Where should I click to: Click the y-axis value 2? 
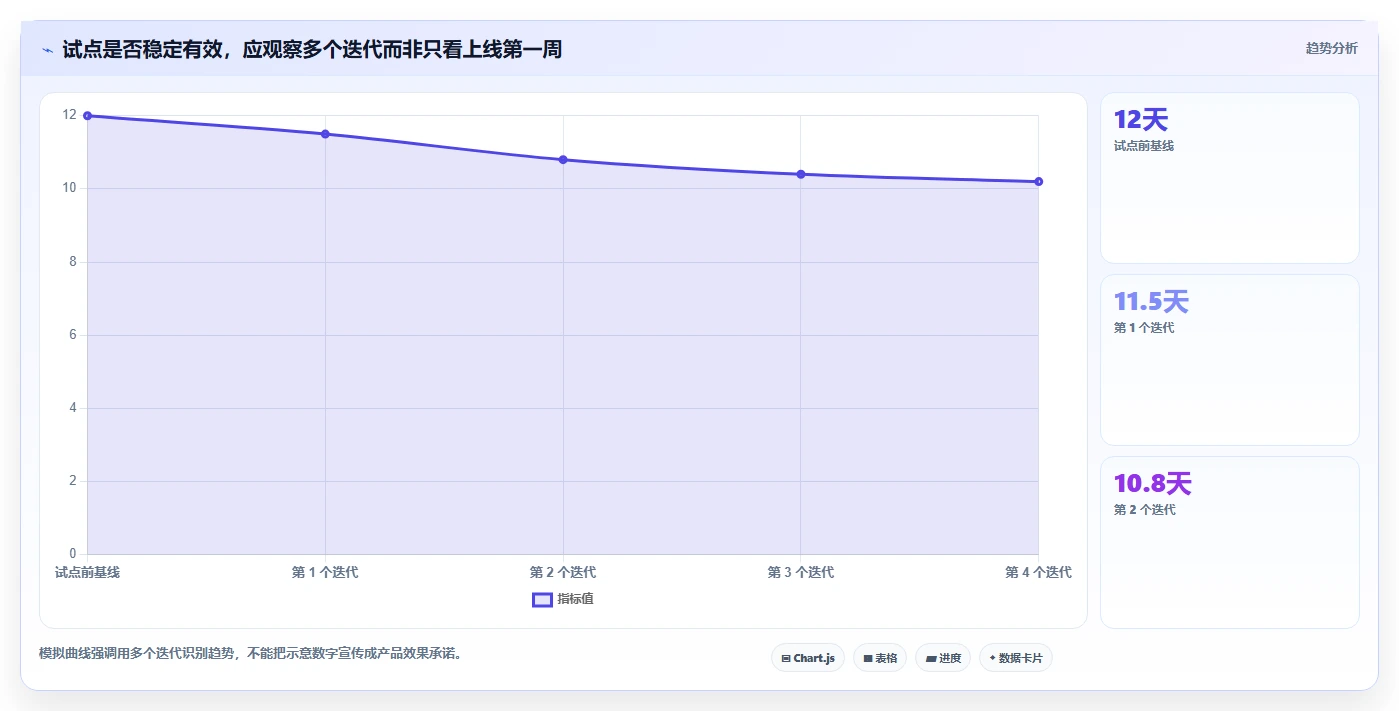72,481
